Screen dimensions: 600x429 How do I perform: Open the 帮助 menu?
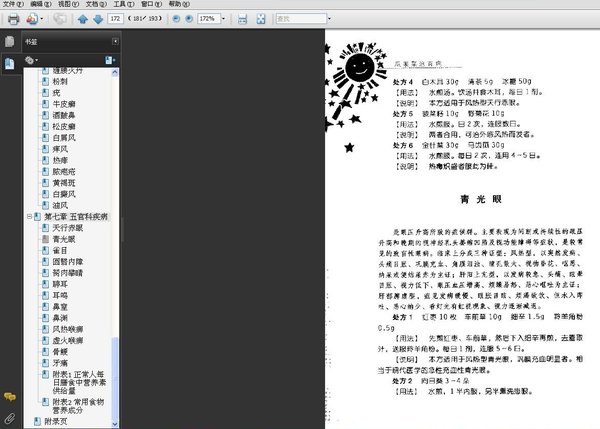click(x=179, y=4)
